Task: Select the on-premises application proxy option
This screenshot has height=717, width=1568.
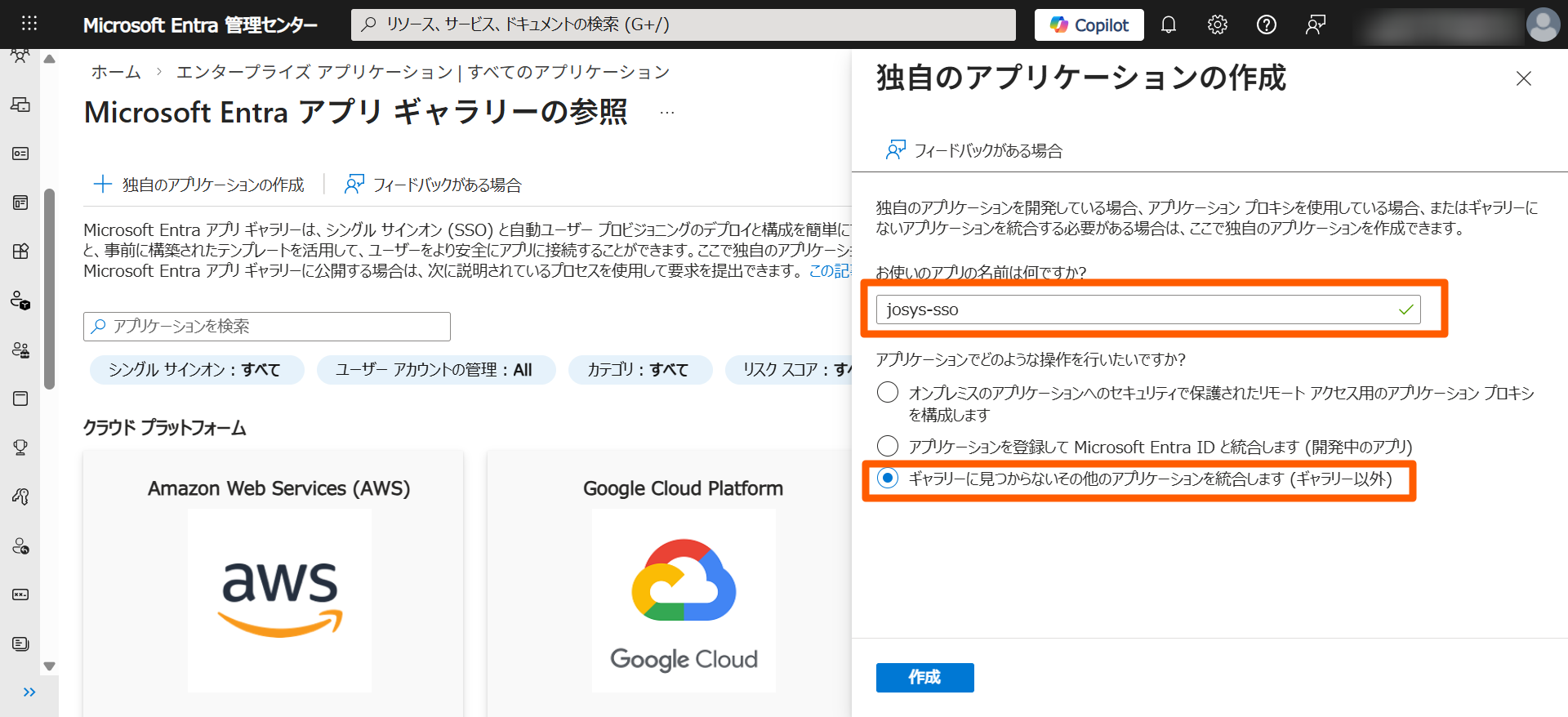Action: (888, 393)
